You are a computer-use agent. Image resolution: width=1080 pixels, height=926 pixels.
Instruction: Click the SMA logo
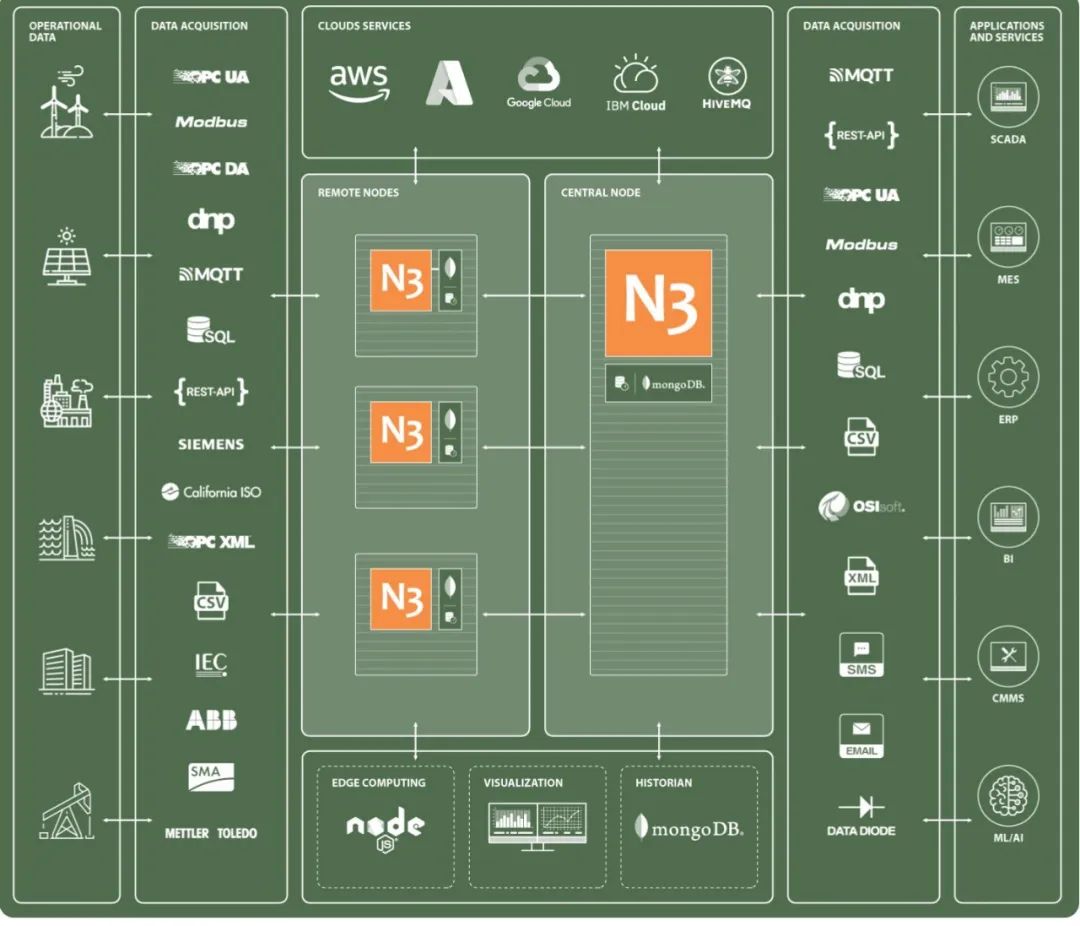point(211,776)
